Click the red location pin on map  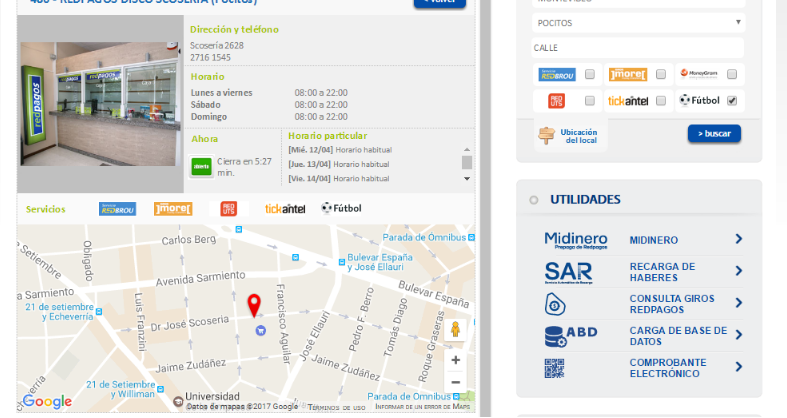(x=254, y=306)
